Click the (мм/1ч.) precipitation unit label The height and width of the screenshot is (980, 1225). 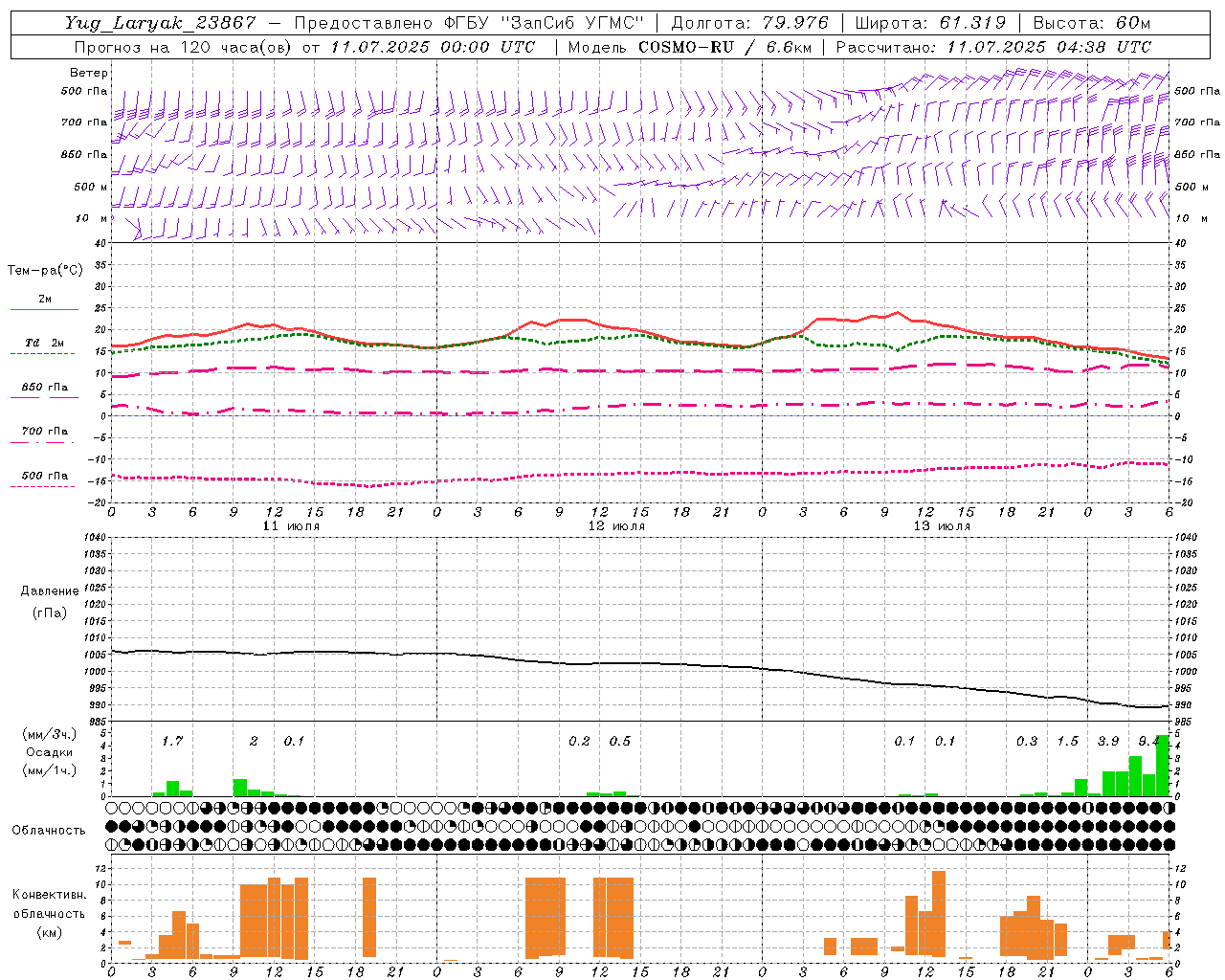(49, 770)
